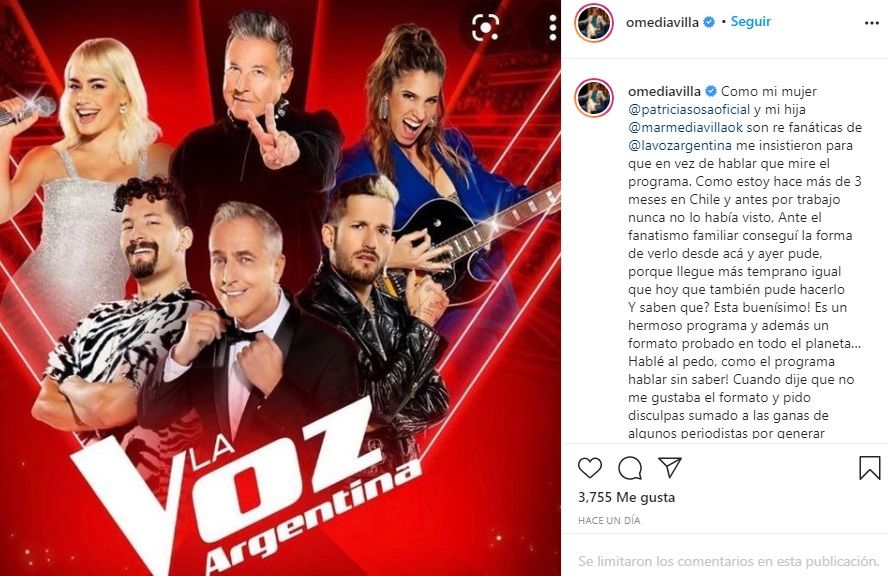Save the post with bookmark icon
888x576 pixels.
point(869,468)
